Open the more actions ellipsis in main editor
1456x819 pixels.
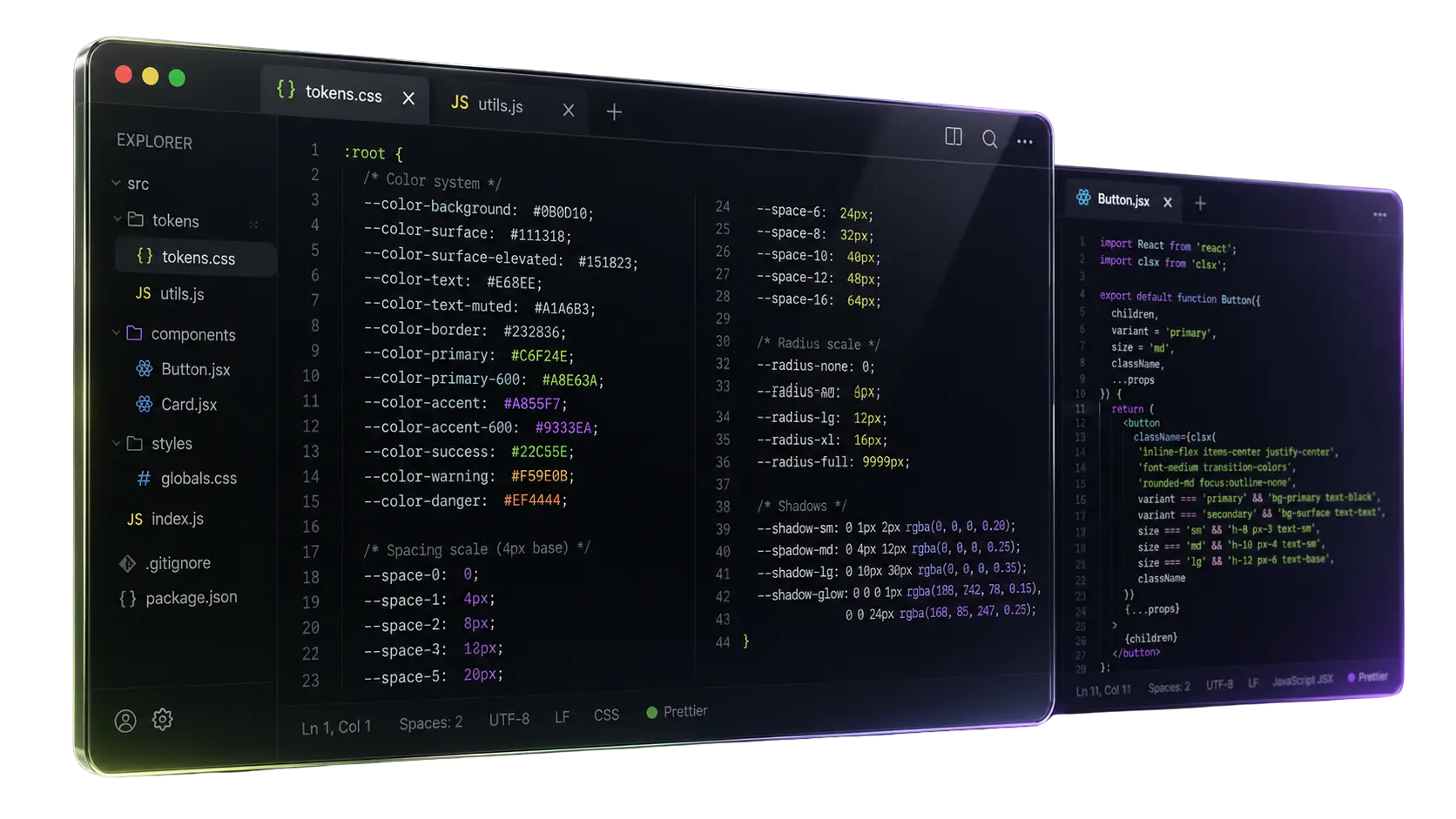(1025, 141)
